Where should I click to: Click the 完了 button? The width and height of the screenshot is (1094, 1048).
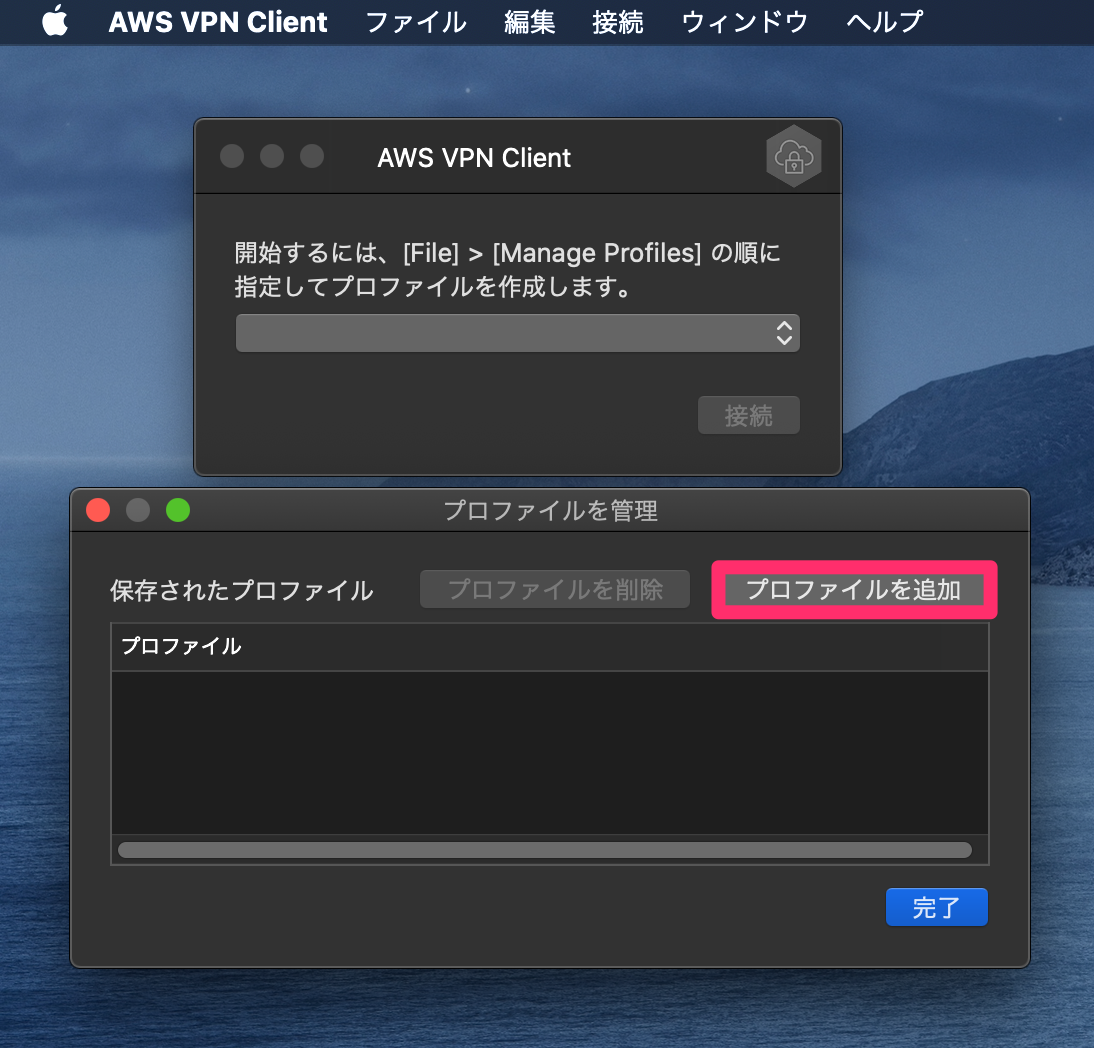(936, 907)
